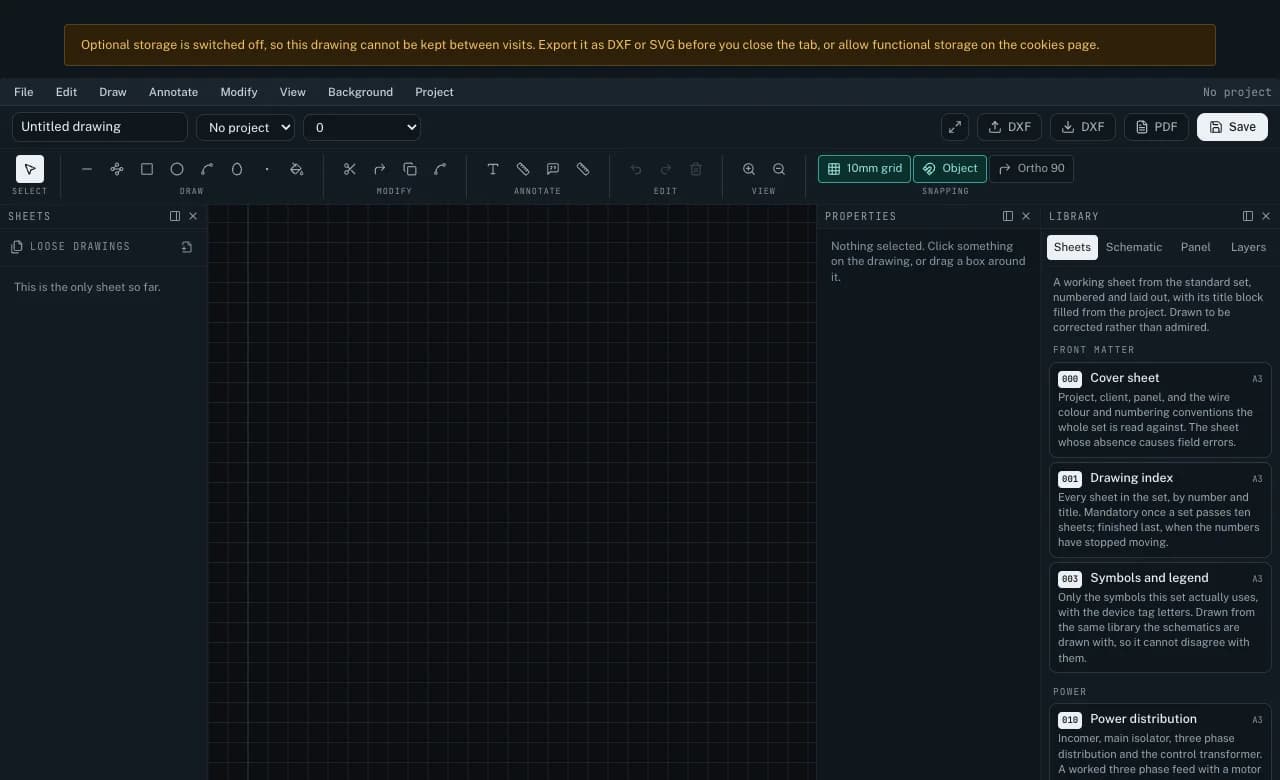Insert the Drawing index sheet card
This screenshot has width=1280, height=780.
coord(1160,510)
